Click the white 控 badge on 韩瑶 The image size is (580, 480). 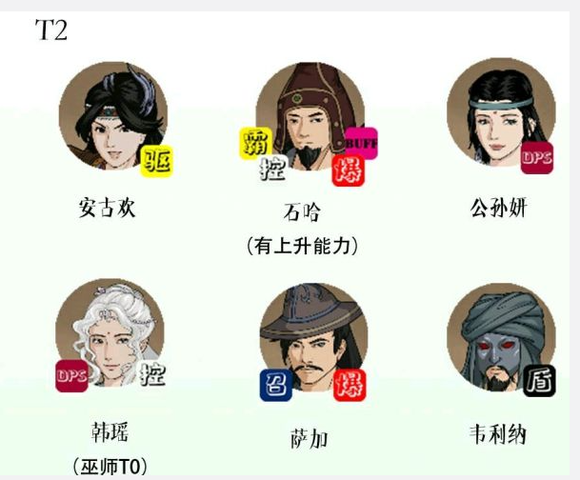tap(153, 375)
